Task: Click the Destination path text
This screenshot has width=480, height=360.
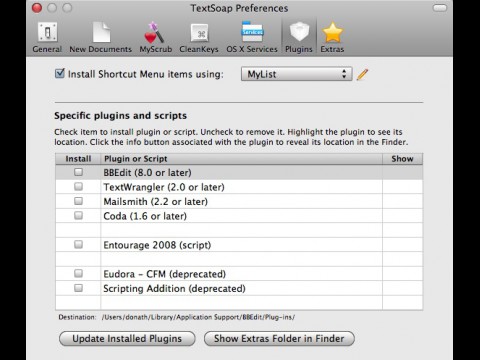Action: [198, 317]
